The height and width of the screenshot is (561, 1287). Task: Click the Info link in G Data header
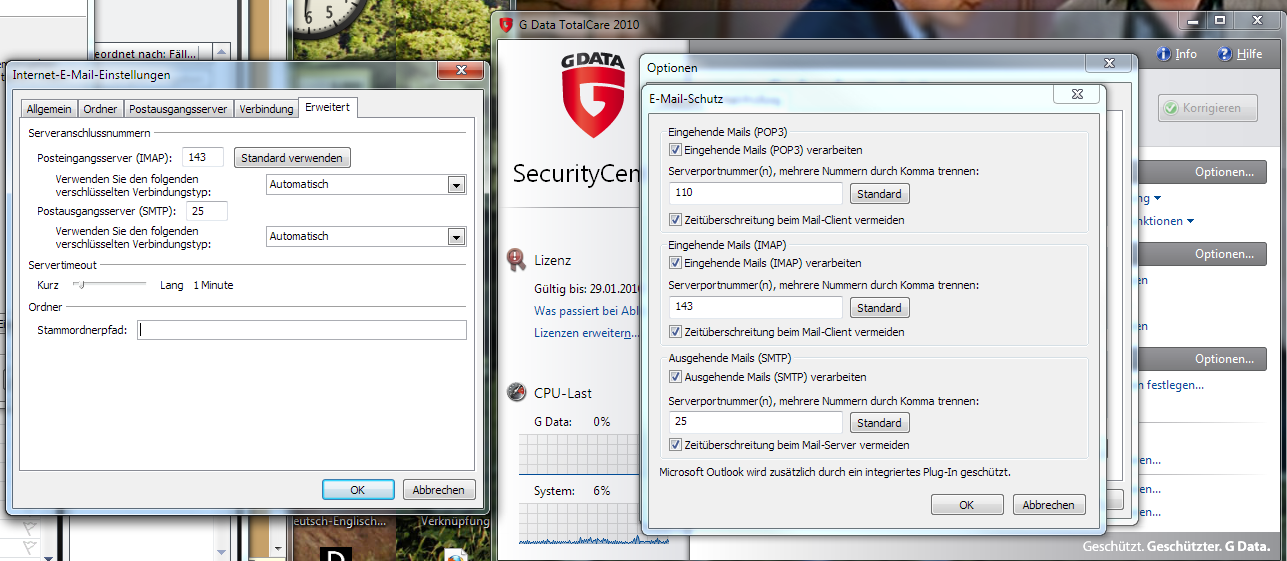click(1186, 54)
